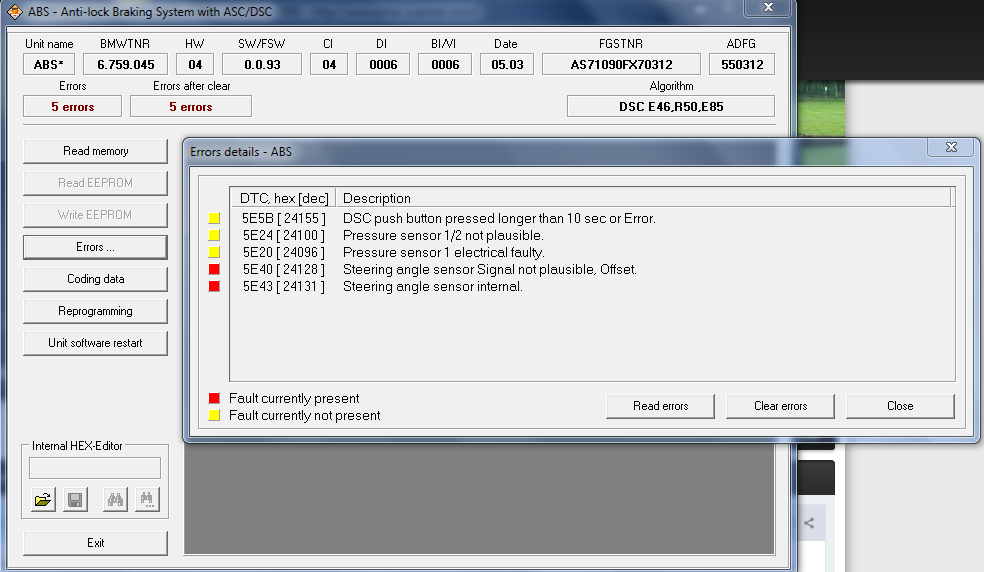The height and width of the screenshot is (572, 984).
Task: Click the Internal HEX-Editor text field
Action: (95, 468)
